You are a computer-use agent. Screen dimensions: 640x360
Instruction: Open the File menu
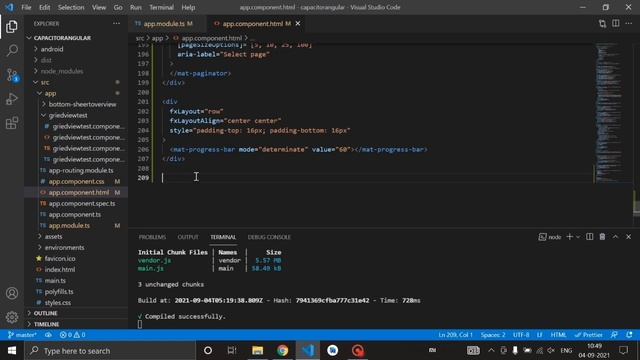tap(26, 7)
